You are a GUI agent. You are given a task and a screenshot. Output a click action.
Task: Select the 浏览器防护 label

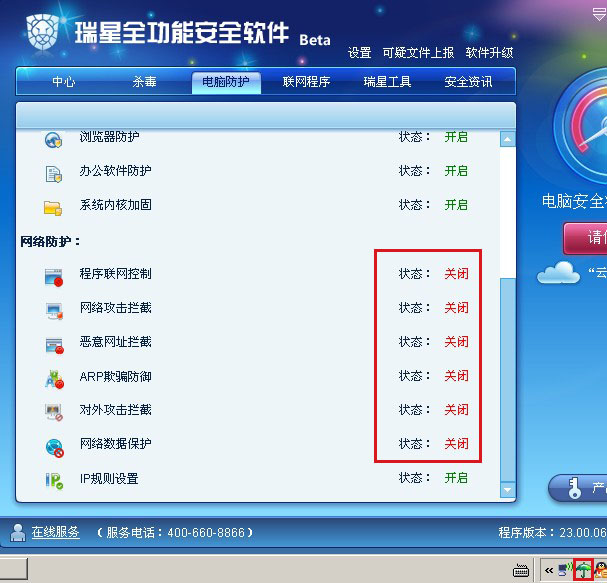click(110, 137)
